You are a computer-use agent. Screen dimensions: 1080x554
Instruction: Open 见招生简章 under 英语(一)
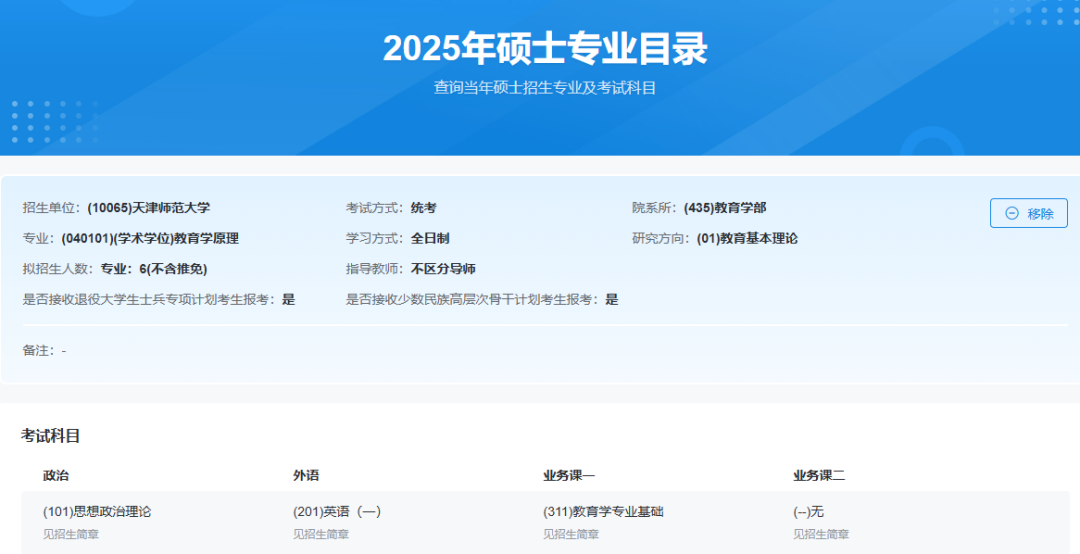pos(321,534)
